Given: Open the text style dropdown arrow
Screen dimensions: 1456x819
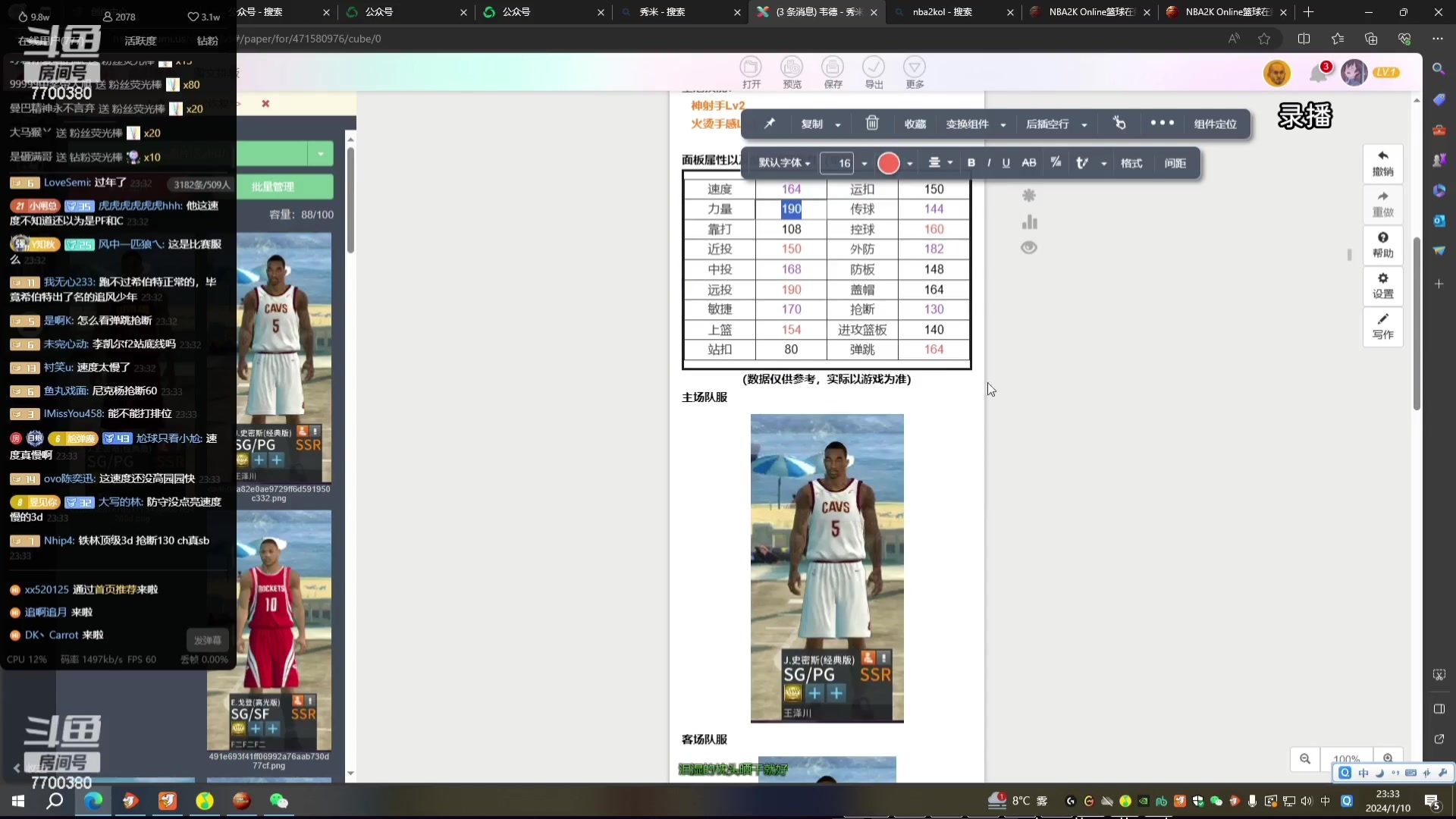Looking at the screenshot, I should pyautogui.click(x=1104, y=163).
